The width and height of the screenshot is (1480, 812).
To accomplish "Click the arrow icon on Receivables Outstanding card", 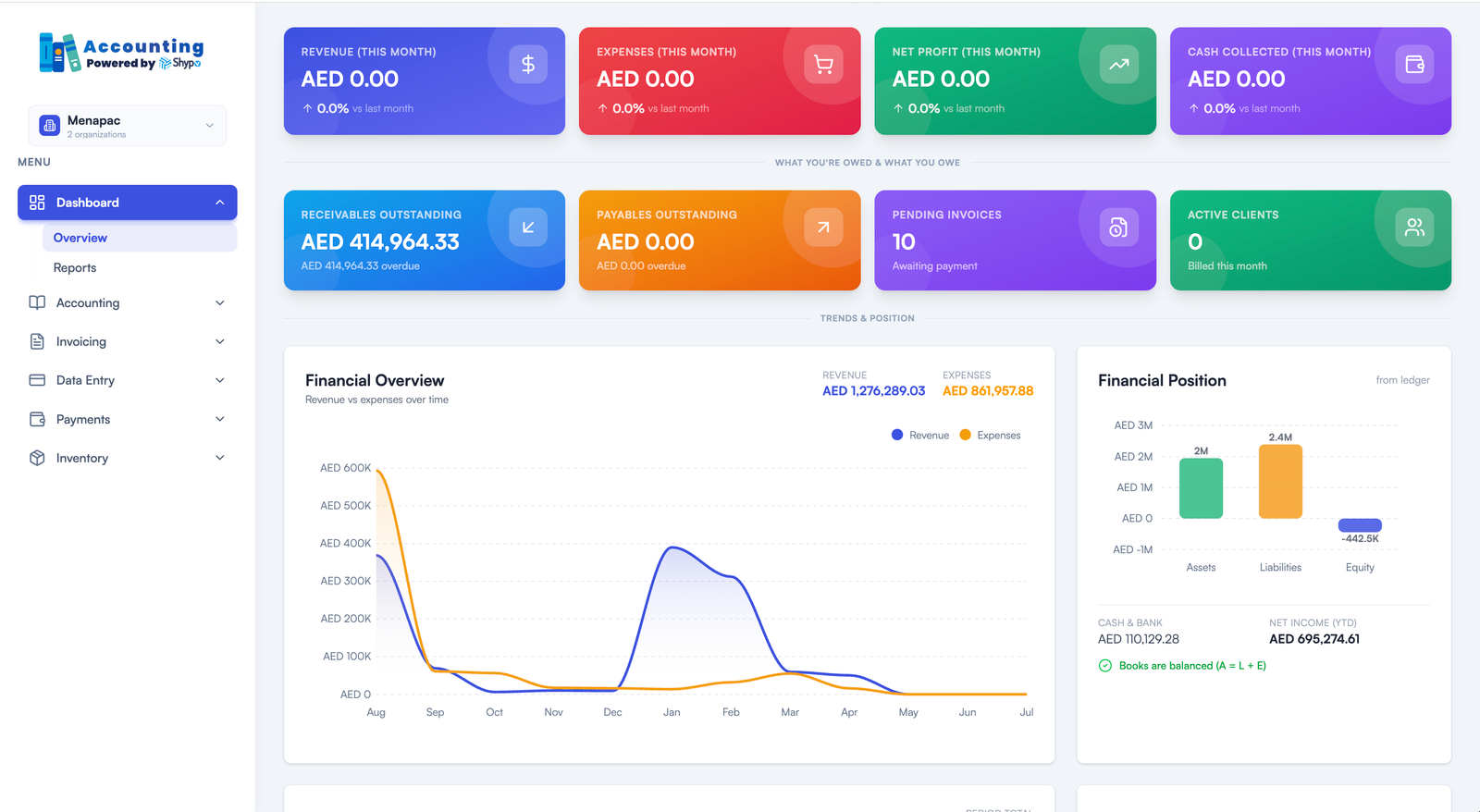I will pyautogui.click(x=528, y=228).
